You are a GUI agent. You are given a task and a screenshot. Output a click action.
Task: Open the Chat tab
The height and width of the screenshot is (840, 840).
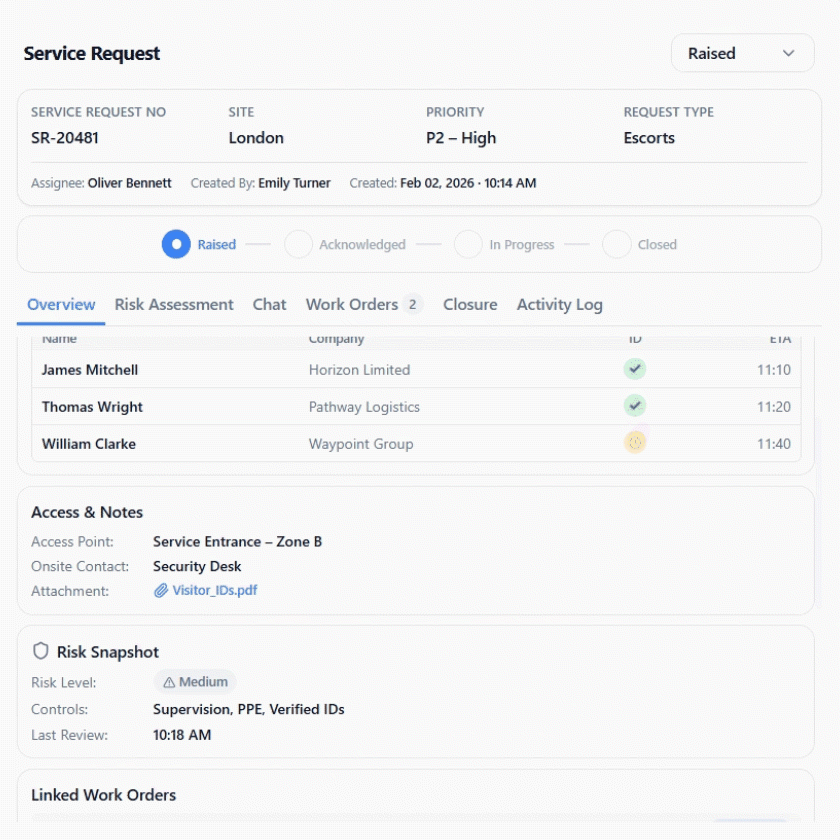pyautogui.click(x=269, y=304)
